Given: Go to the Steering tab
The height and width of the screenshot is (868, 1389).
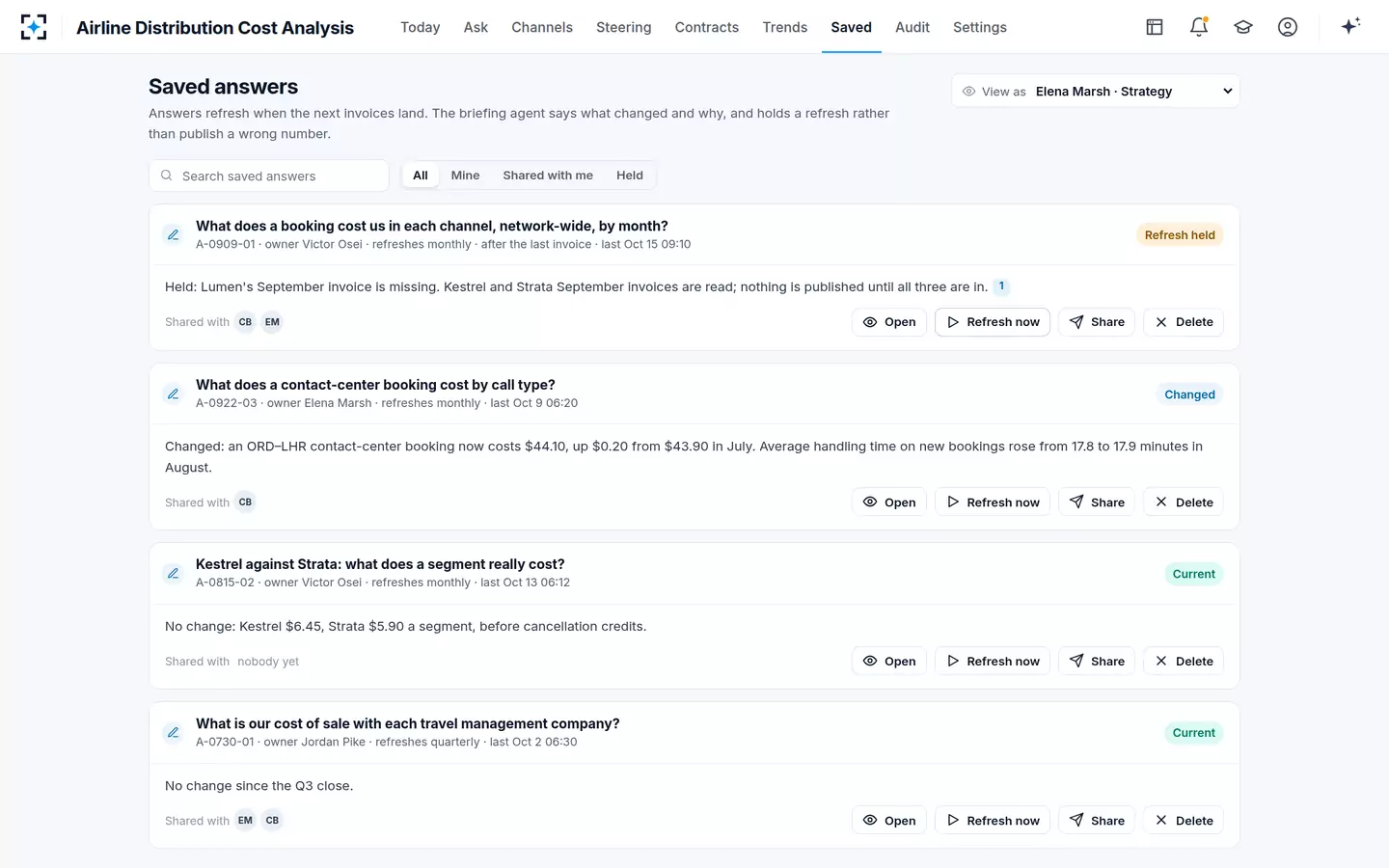Looking at the screenshot, I should [x=624, y=27].
